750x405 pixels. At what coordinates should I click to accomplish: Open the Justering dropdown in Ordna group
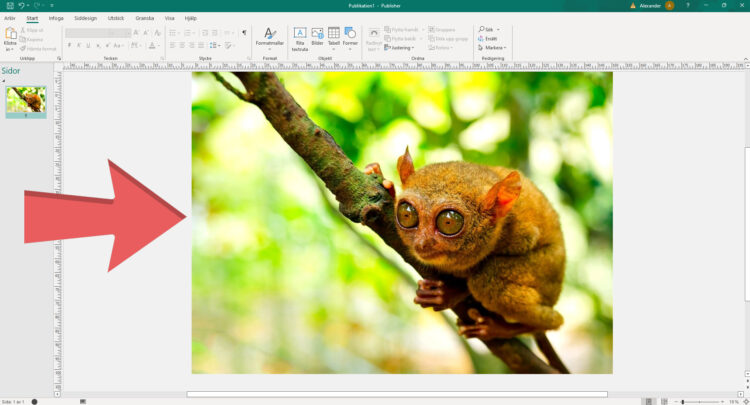click(403, 47)
